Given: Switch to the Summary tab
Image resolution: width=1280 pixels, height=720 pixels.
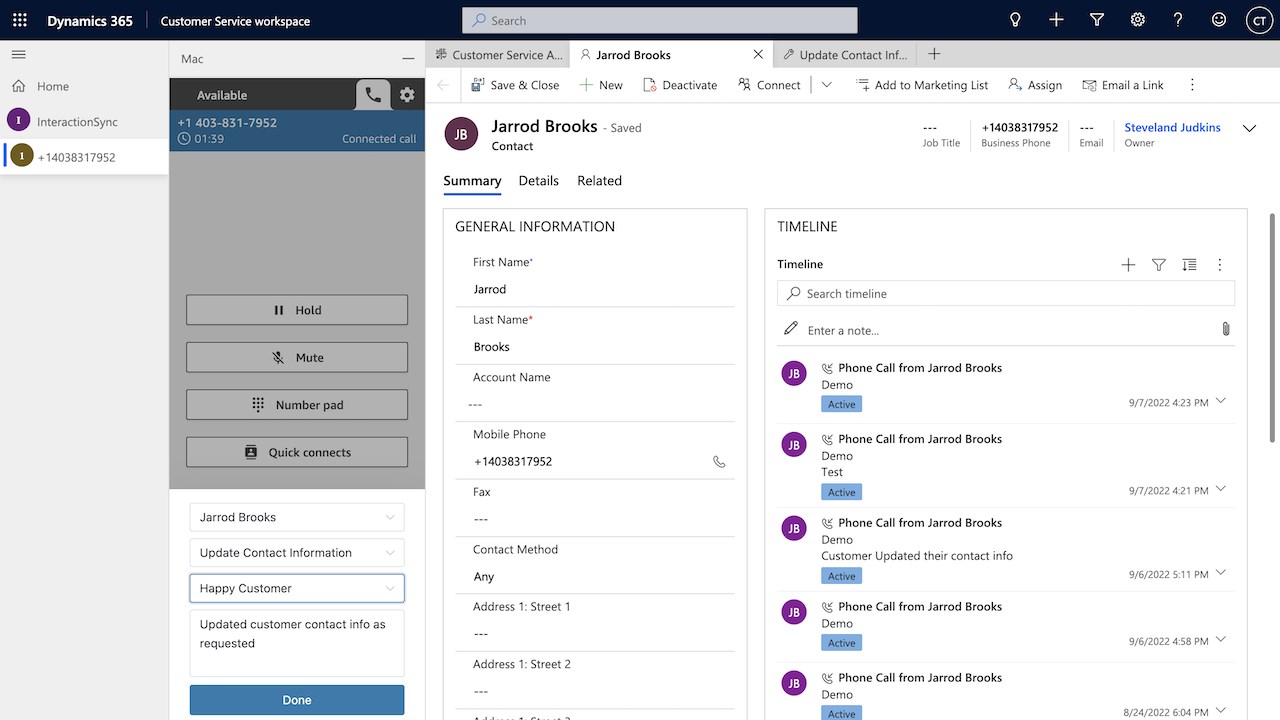Looking at the screenshot, I should pos(472,181).
